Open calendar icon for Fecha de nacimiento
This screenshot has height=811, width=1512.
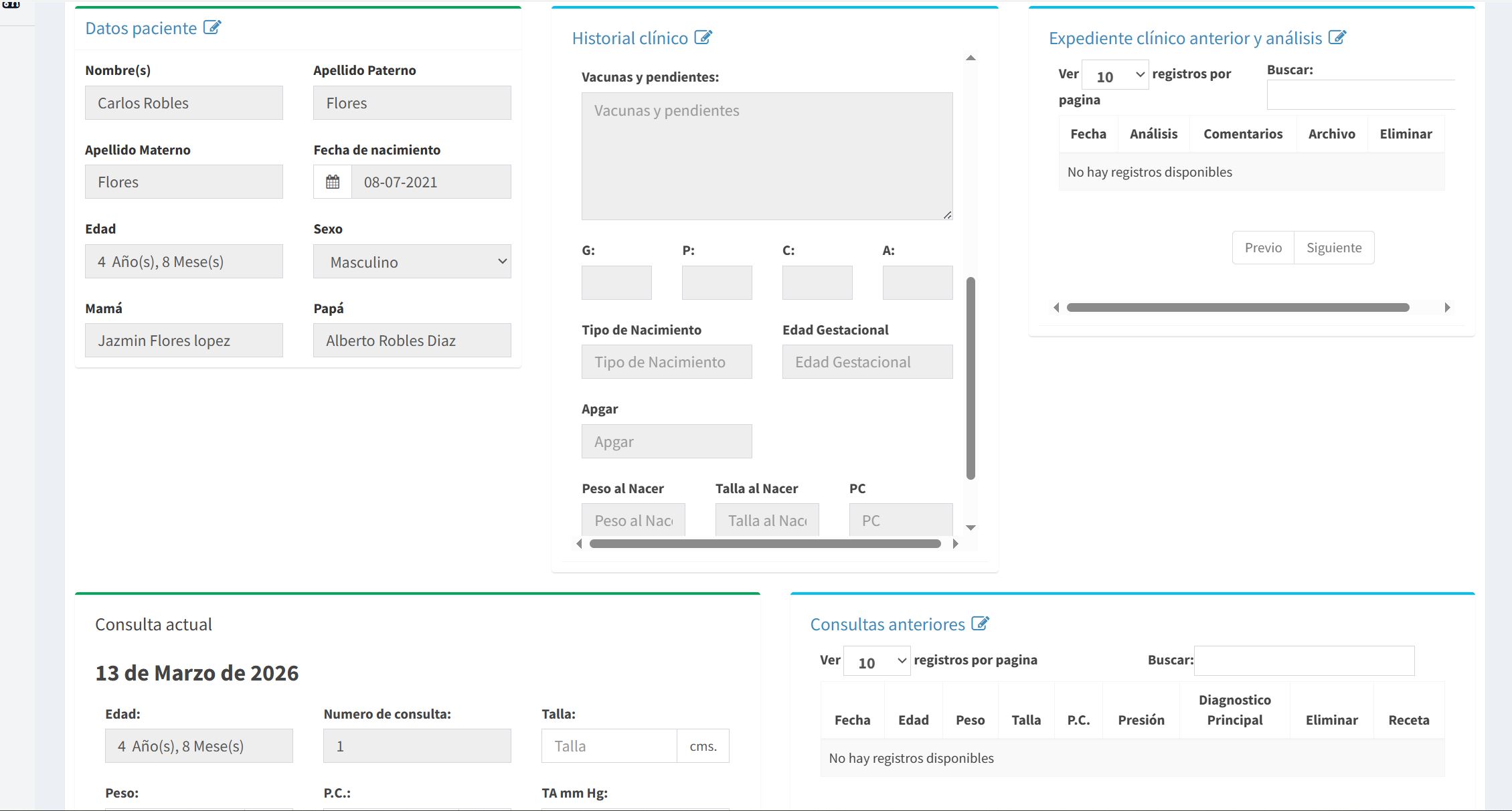click(x=333, y=182)
